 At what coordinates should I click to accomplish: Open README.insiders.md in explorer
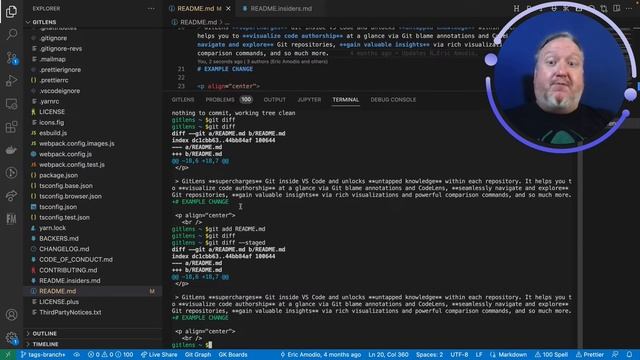pos(70,281)
